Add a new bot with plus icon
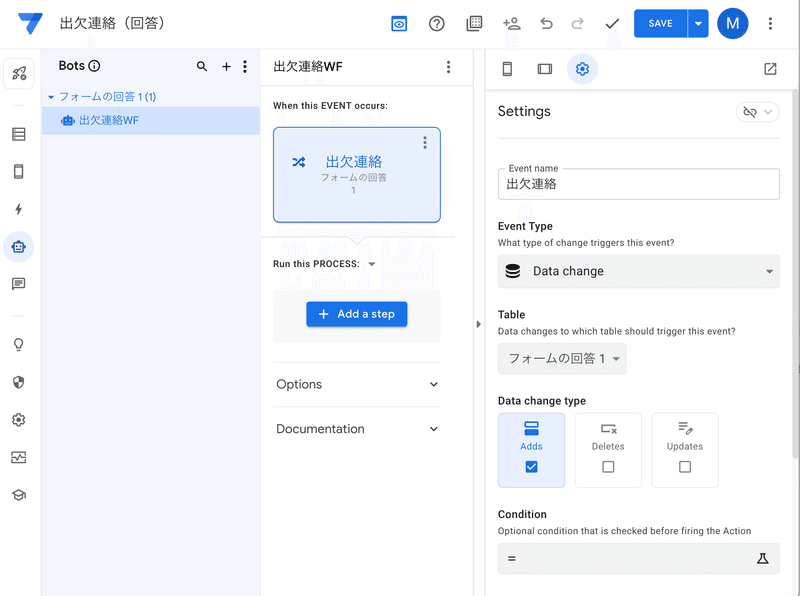Image resolution: width=800 pixels, height=596 pixels. point(227,66)
